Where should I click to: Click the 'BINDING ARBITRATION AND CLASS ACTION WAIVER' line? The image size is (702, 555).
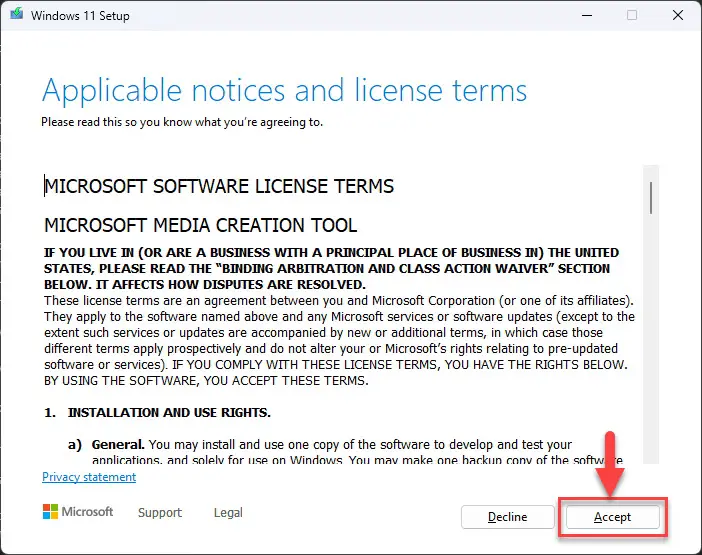[x=327, y=269]
